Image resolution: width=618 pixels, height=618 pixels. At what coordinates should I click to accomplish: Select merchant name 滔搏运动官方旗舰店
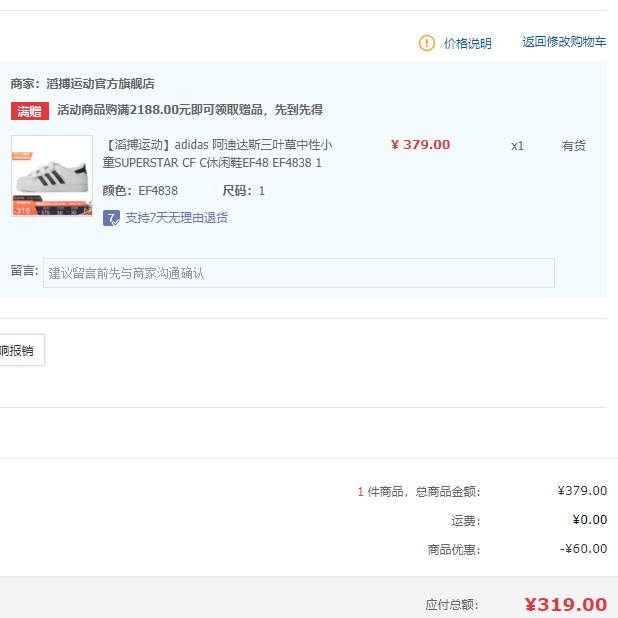pyautogui.click(x=100, y=84)
